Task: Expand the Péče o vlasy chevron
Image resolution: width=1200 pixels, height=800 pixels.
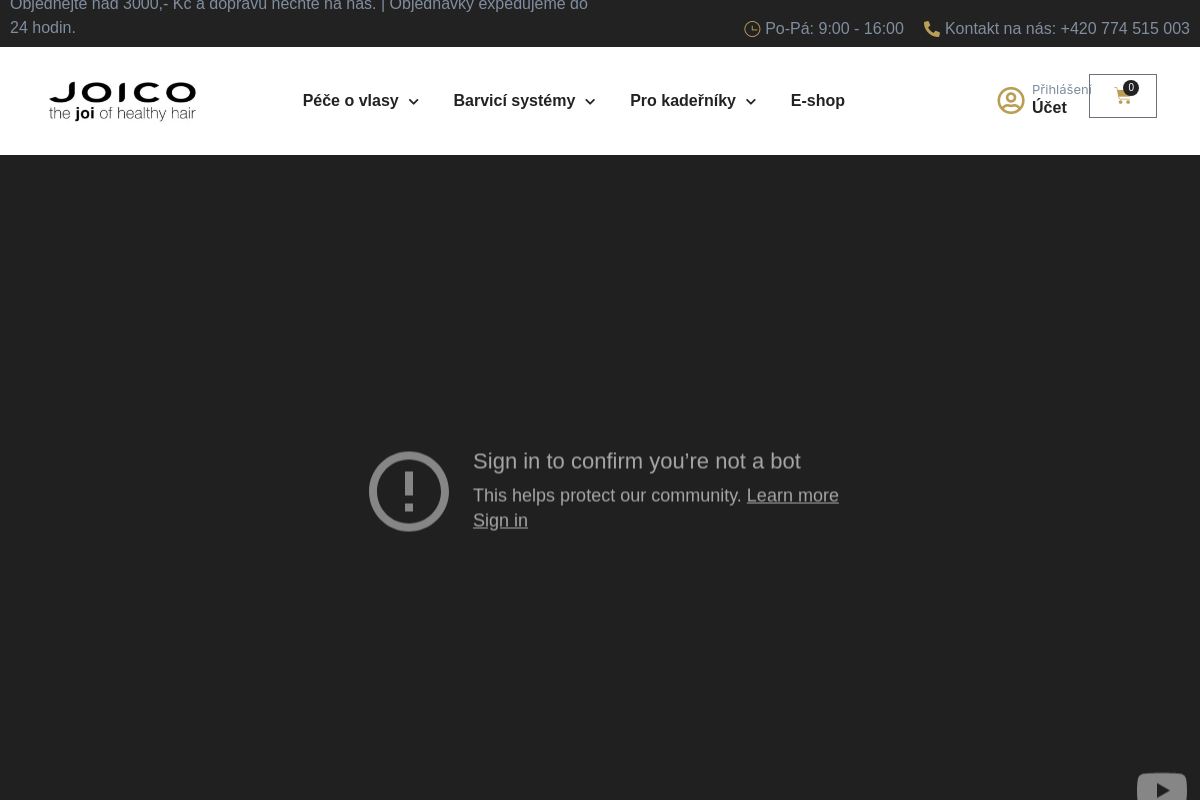Action: click(413, 102)
